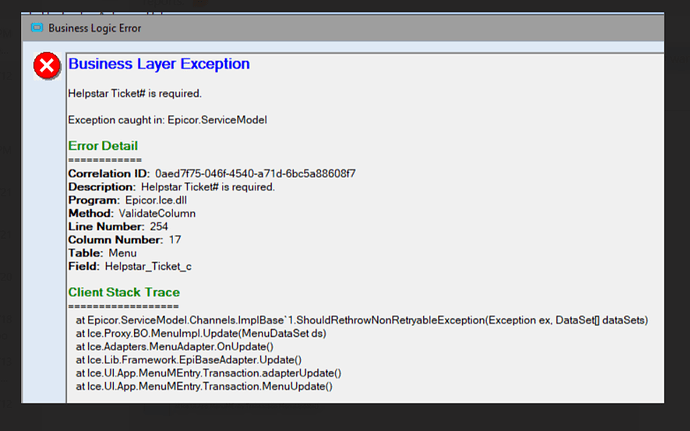Select the green Client Stack Trace heading
The image size is (690, 431).
click(x=124, y=292)
